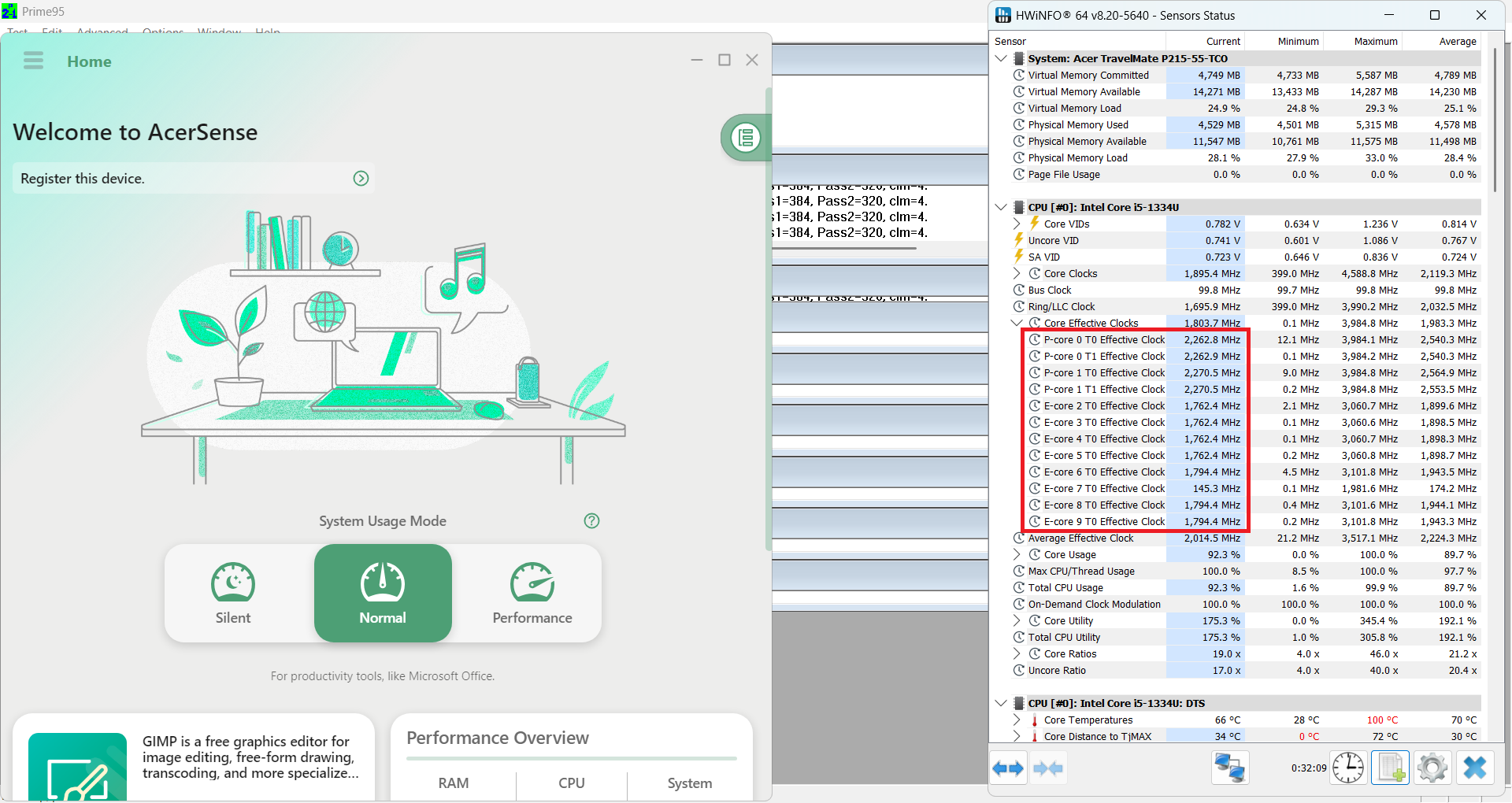Click the Uncore VID lightning icon
This screenshot has height=803, width=1512.
tap(1019, 239)
